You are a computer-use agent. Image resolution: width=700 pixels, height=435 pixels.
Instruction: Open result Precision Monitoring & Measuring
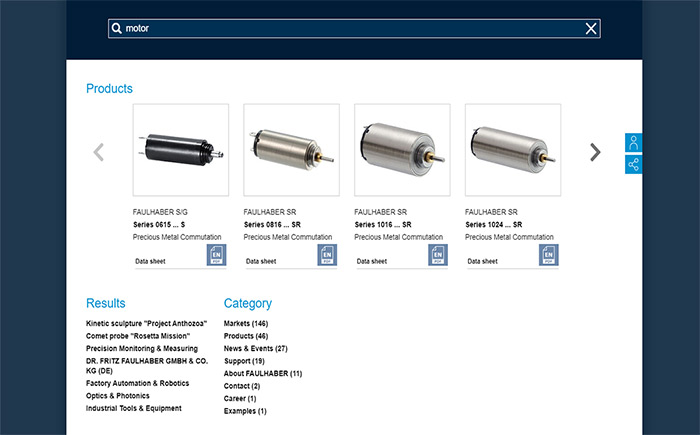click(x=142, y=348)
